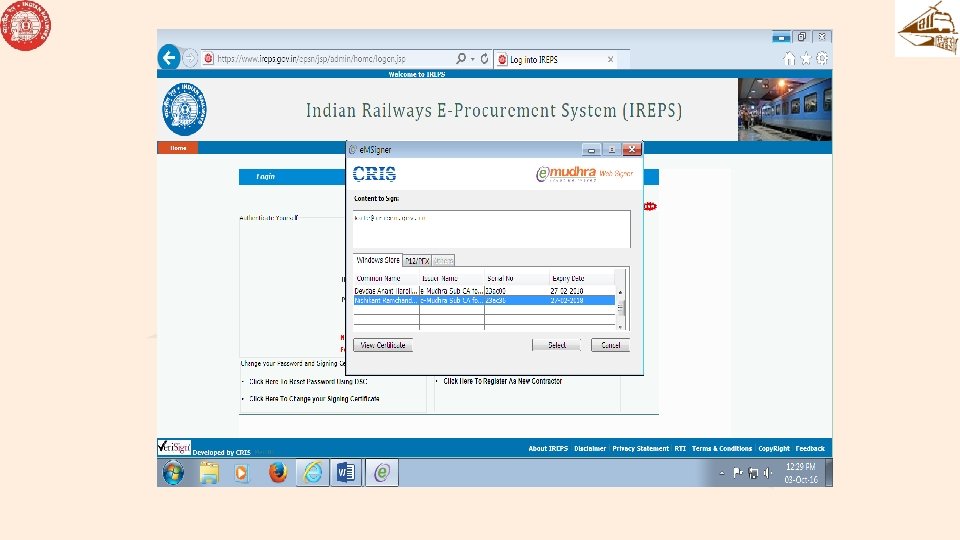Close the eMSigner dialog window
The width and height of the screenshot is (960, 540).
(x=632, y=149)
